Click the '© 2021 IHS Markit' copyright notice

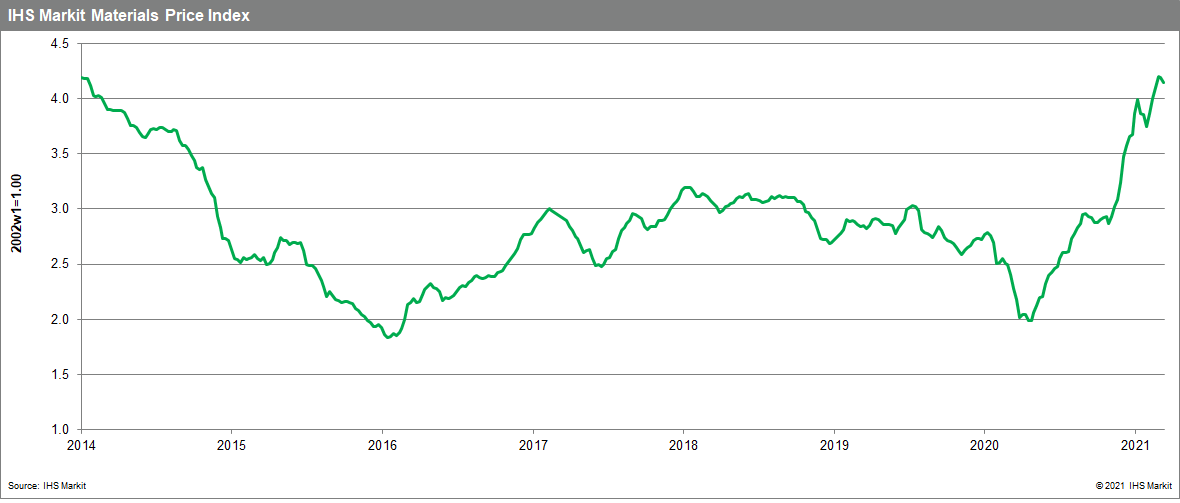(x=1135, y=485)
